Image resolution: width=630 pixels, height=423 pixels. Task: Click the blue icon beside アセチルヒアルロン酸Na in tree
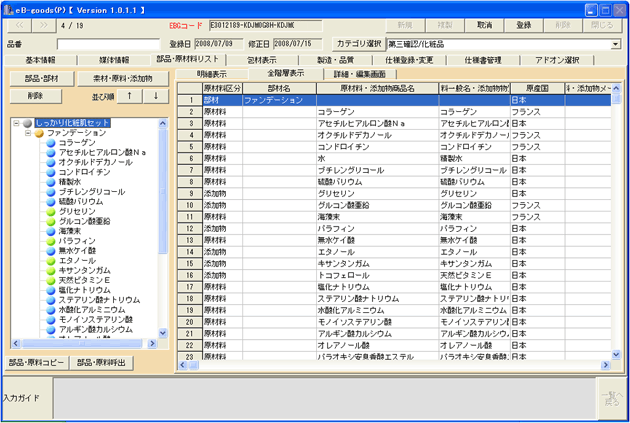(x=51, y=153)
